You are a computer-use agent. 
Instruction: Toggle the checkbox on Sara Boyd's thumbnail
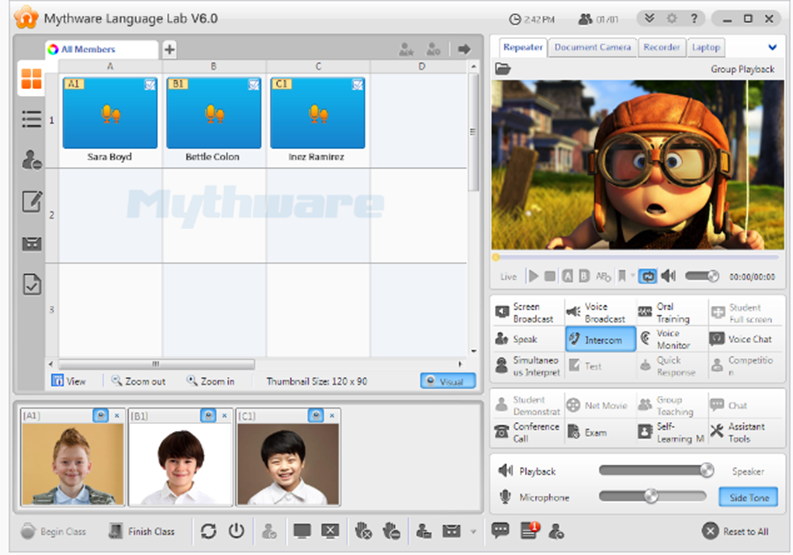tap(150, 85)
